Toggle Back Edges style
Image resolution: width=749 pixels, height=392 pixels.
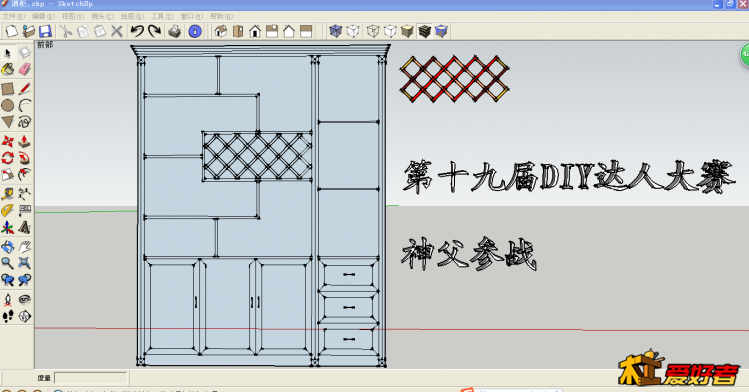353,32
